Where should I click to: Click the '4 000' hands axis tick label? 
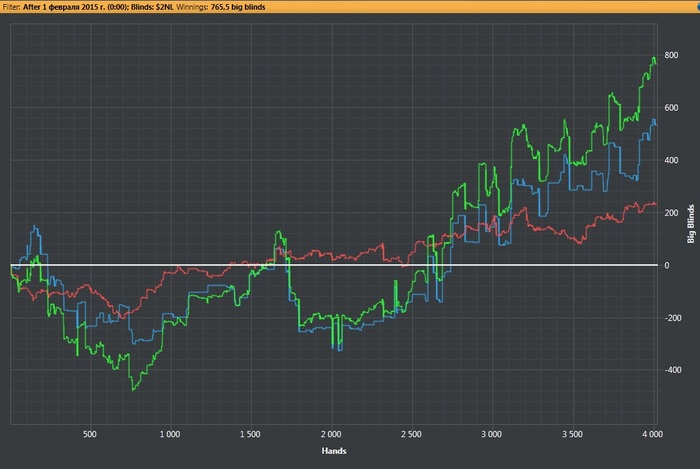(653, 434)
